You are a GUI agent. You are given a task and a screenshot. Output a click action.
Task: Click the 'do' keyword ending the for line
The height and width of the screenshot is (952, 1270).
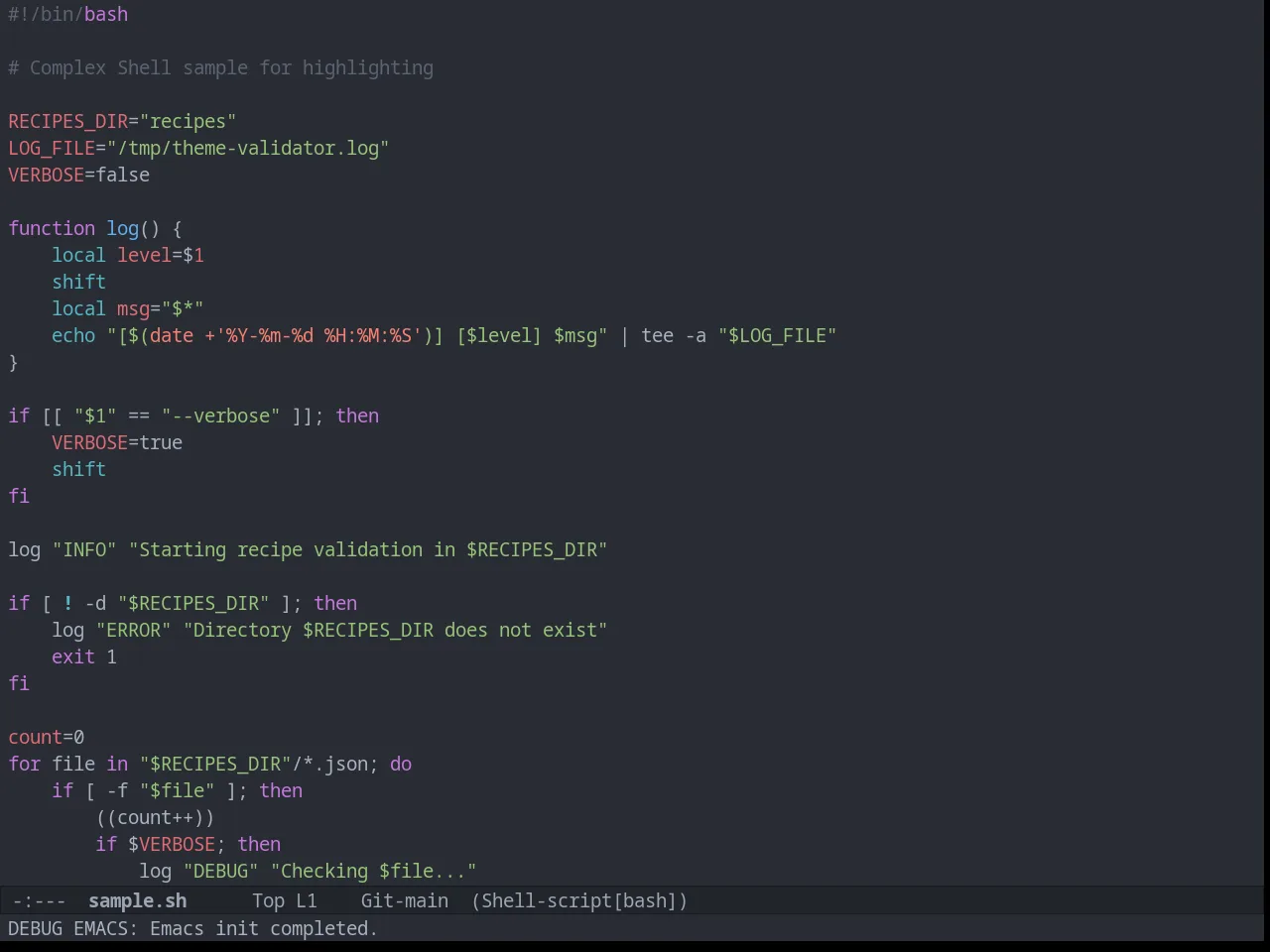[401, 764]
